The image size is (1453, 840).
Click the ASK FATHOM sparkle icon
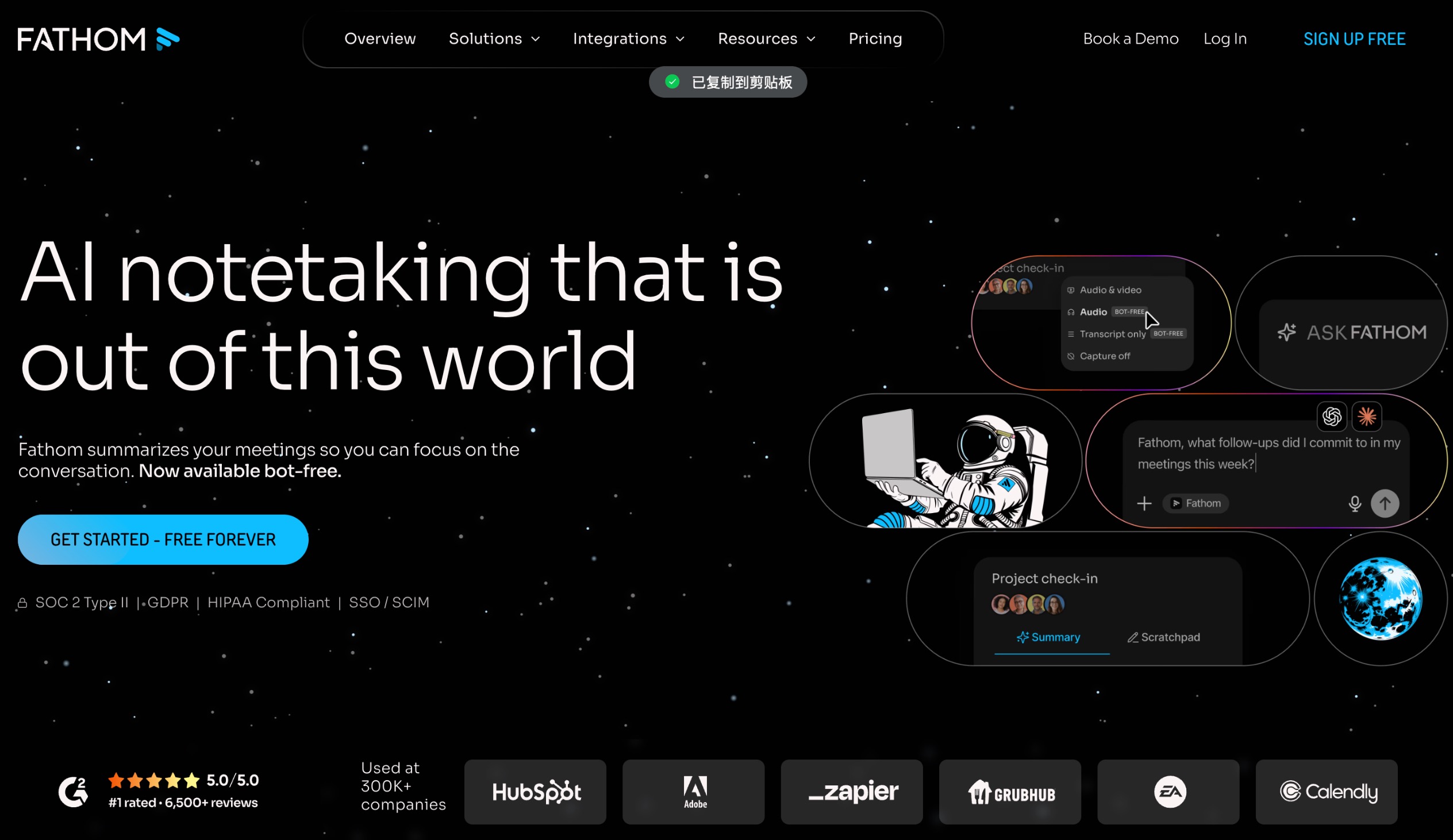(1286, 332)
